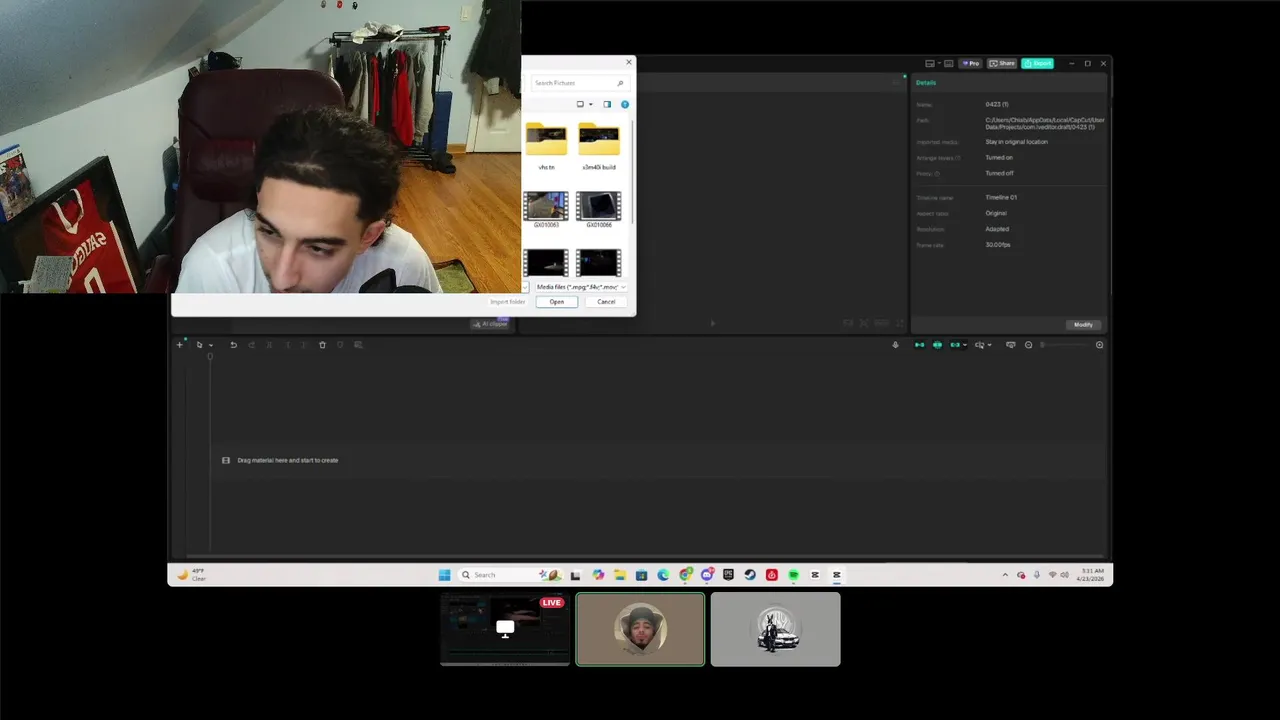
Task: Open Microsoft Edge from the taskbar
Action: 663,575
